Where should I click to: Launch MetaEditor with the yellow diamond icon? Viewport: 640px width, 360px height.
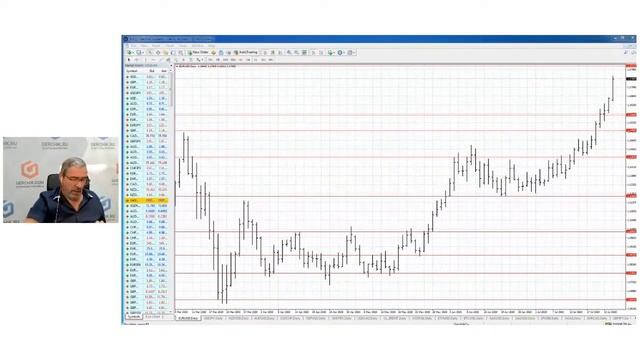tap(213, 52)
